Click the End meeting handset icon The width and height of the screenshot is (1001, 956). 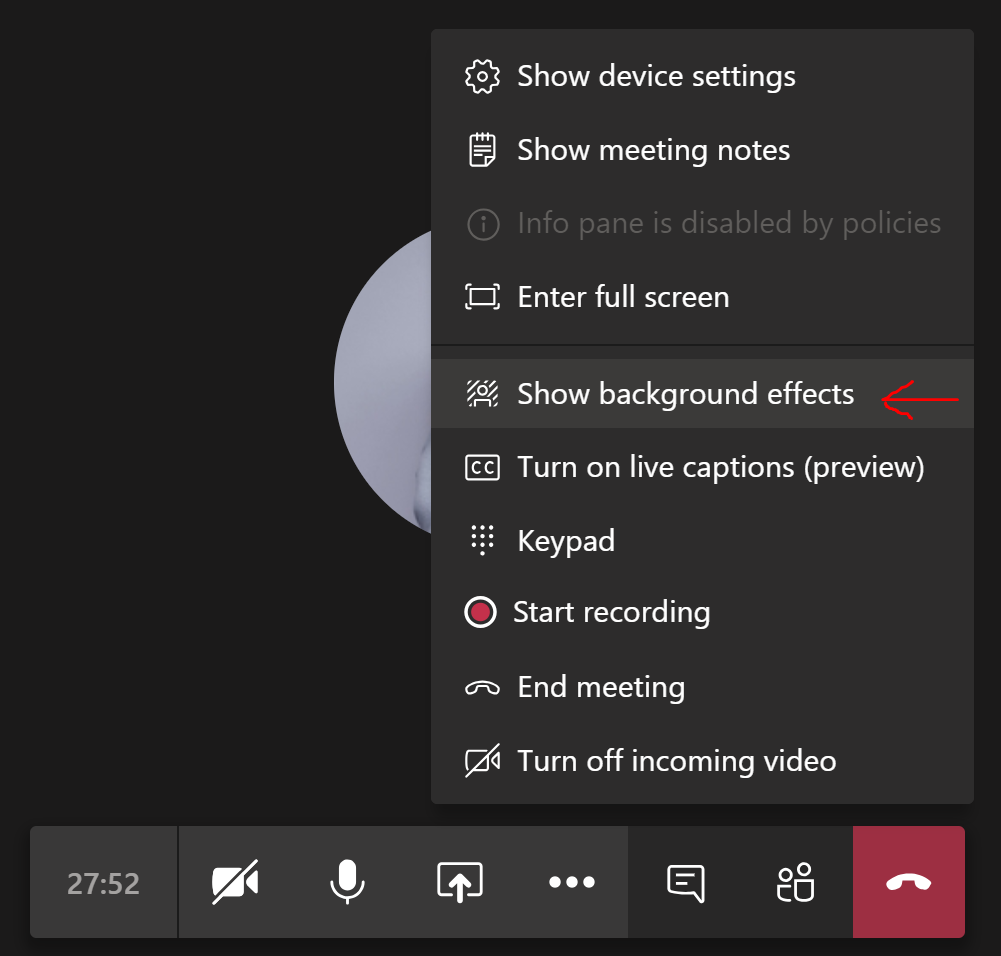(x=482, y=687)
